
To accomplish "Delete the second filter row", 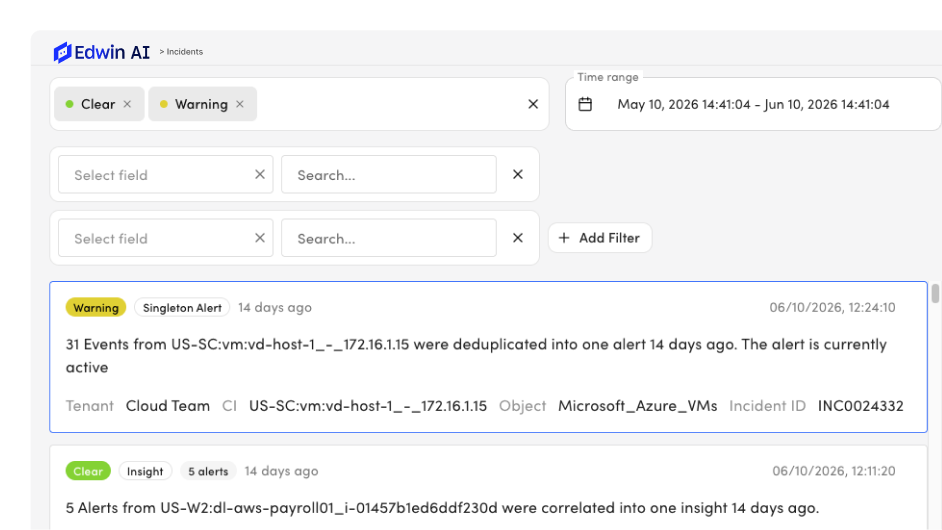I will click(x=518, y=238).
